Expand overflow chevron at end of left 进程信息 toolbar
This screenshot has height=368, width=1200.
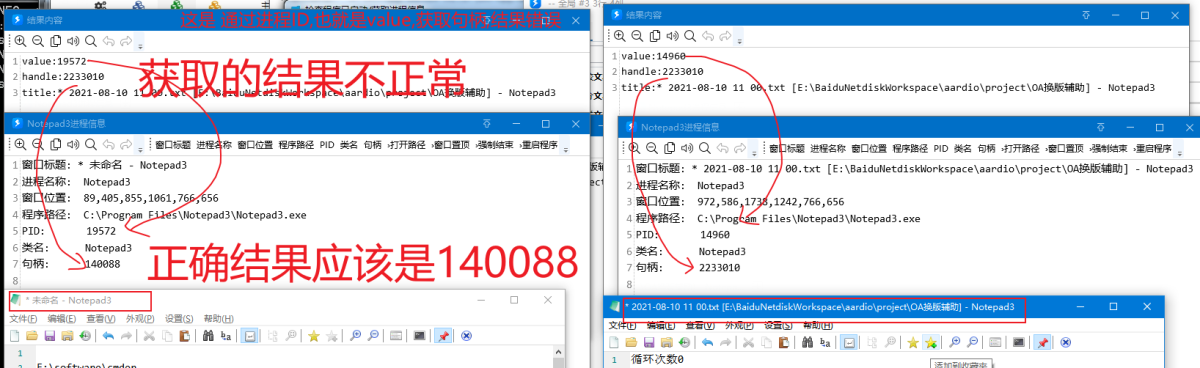click(567, 147)
